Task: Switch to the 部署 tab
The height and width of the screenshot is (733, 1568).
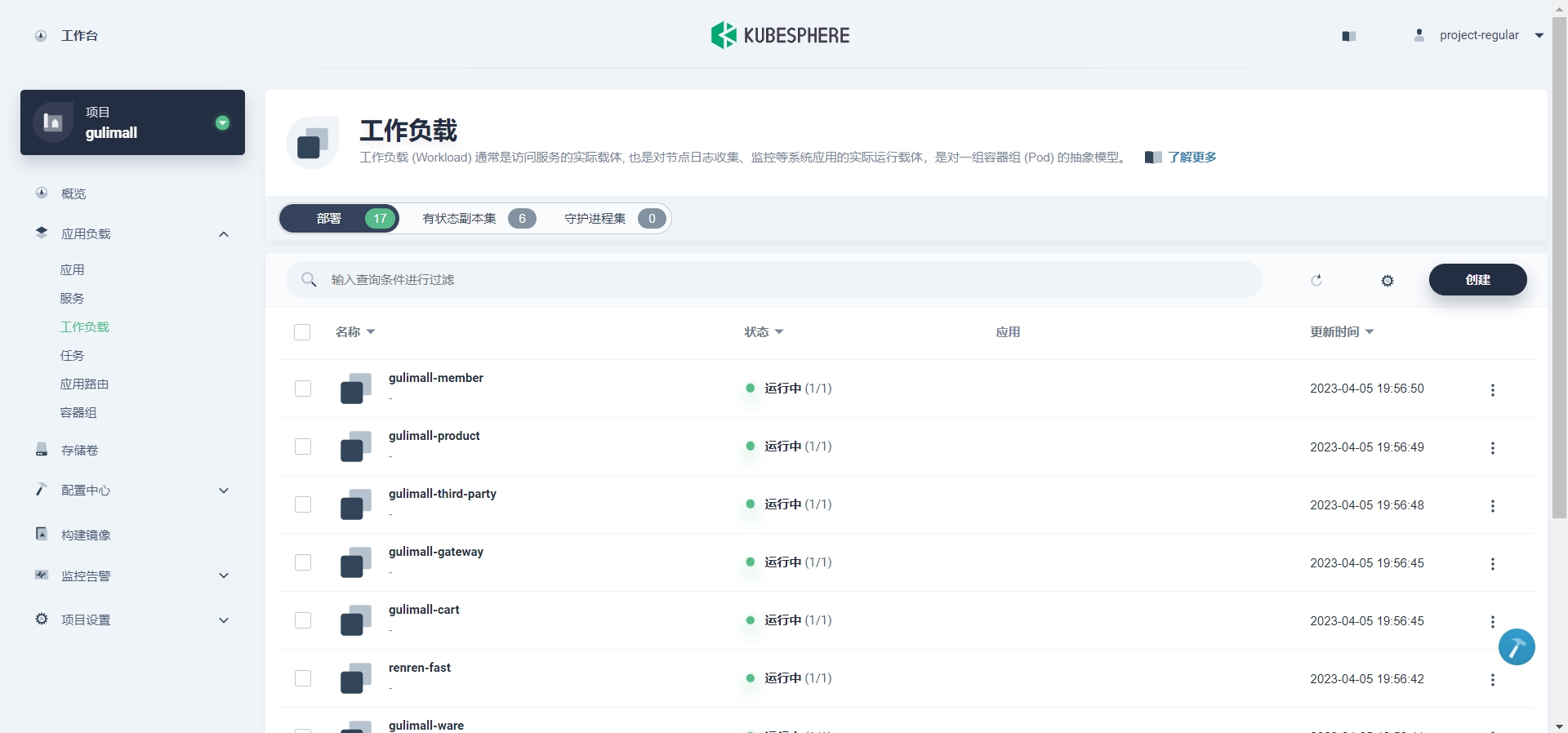Action: click(x=339, y=219)
